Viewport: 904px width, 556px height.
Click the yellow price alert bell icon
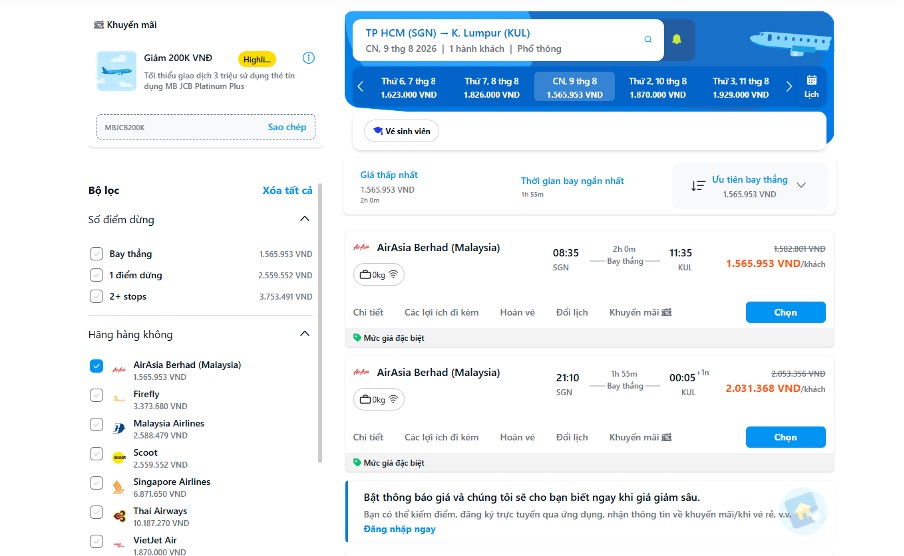[677, 39]
